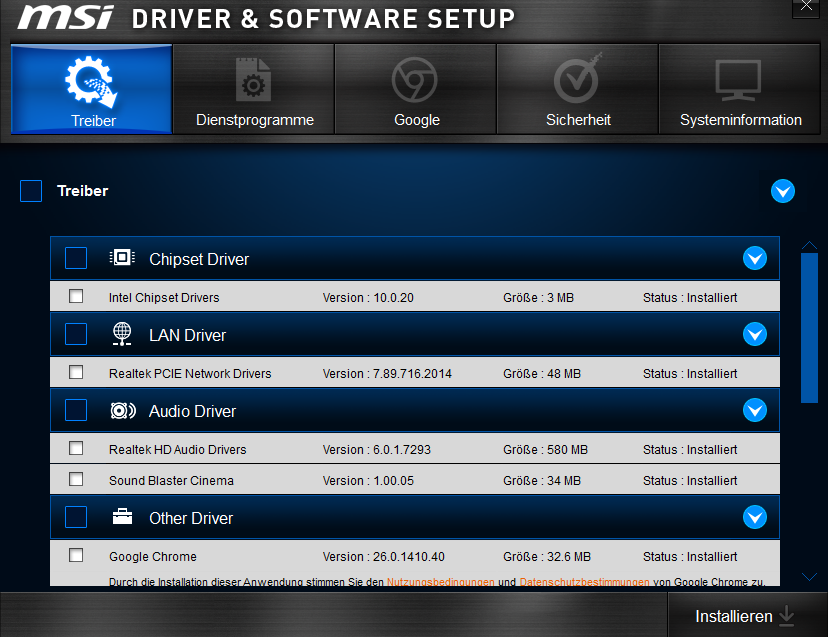The width and height of the screenshot is (828, 637).
Task: Click Realtek PCIE Network Drivers name
Action: click(190, 373)
